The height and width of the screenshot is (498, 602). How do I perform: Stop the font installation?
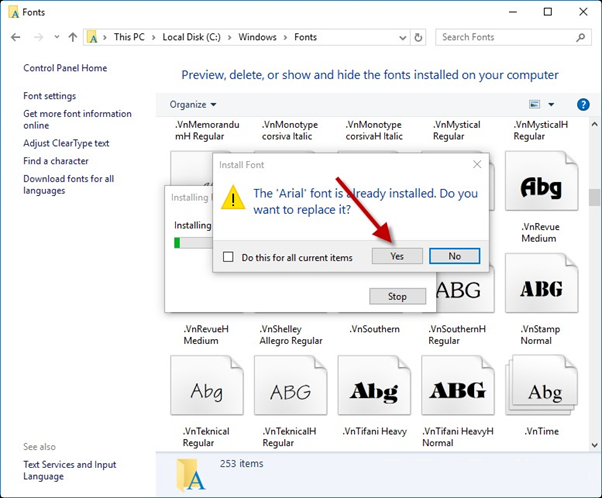(x=397, y=296)
